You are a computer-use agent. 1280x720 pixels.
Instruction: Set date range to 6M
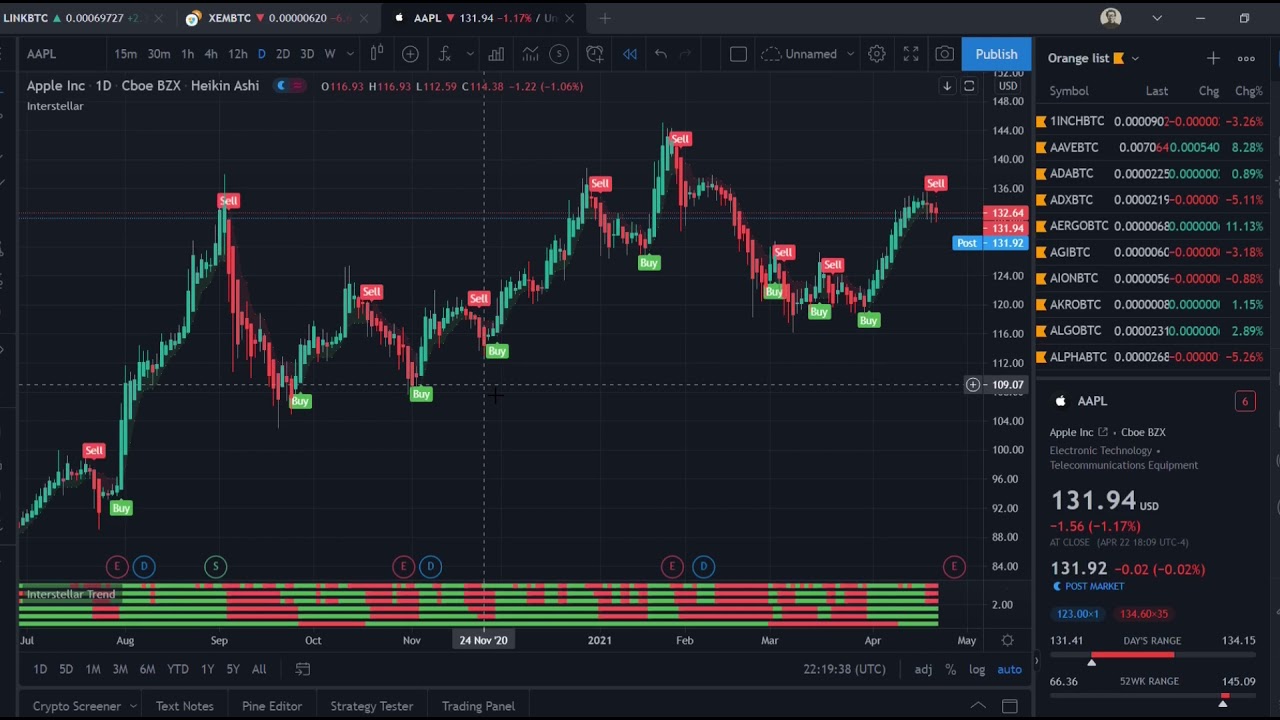147,669
